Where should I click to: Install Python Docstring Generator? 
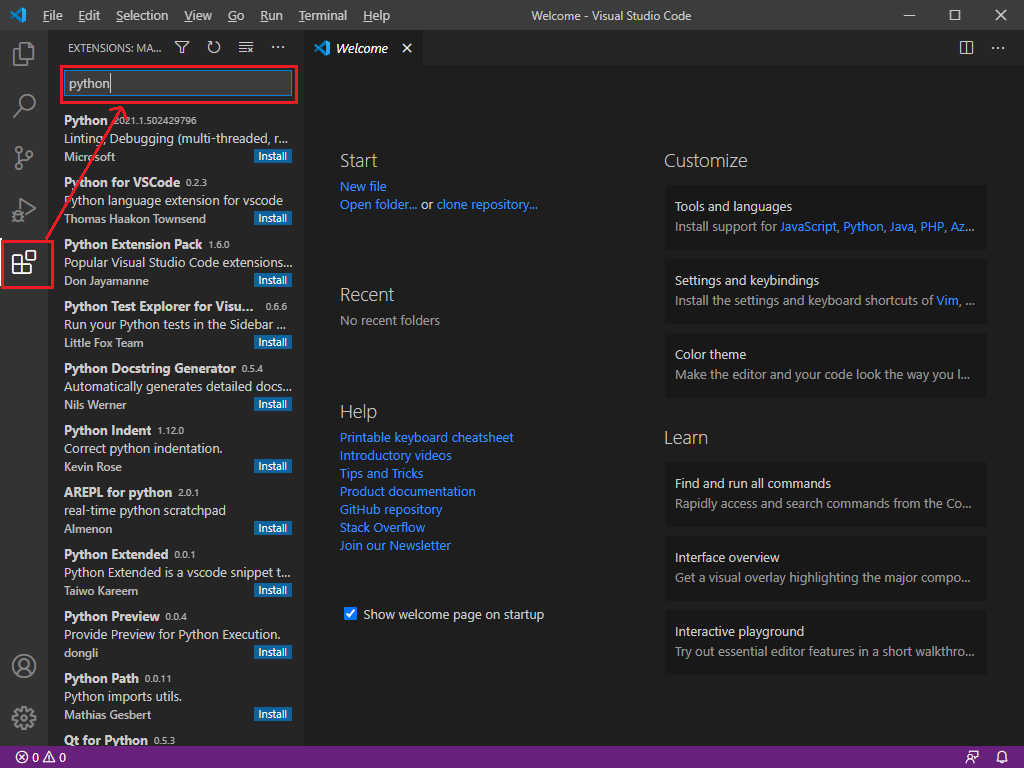(272, 404)
